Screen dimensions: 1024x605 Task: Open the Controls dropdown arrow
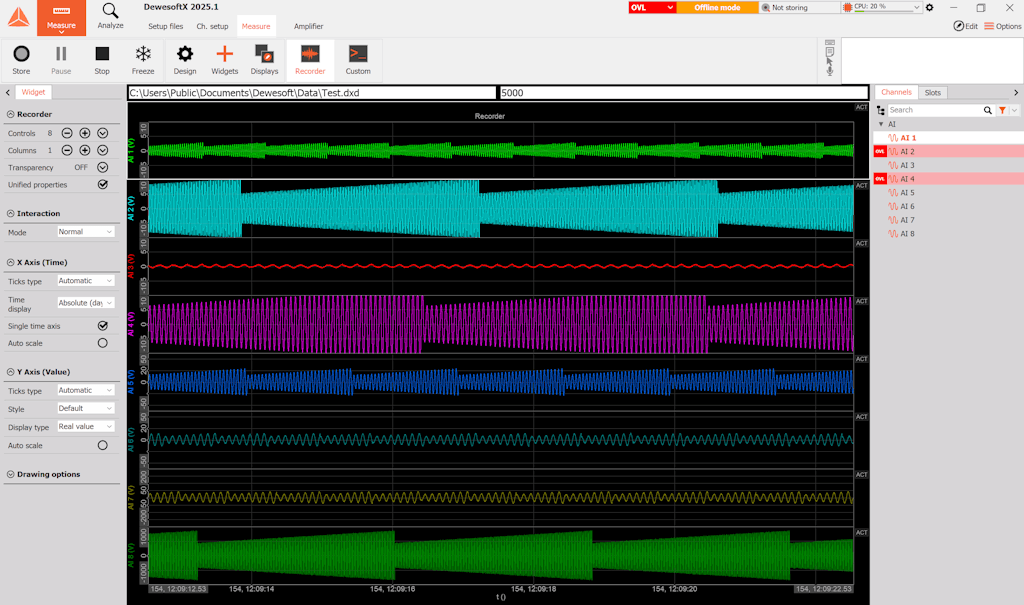103,133
